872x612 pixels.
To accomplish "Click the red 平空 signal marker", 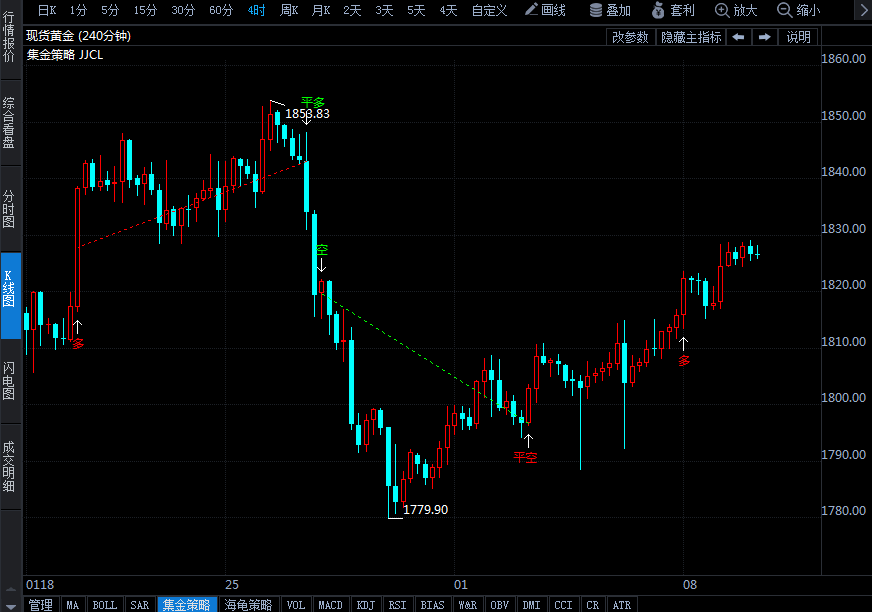I will pos(526,457).
